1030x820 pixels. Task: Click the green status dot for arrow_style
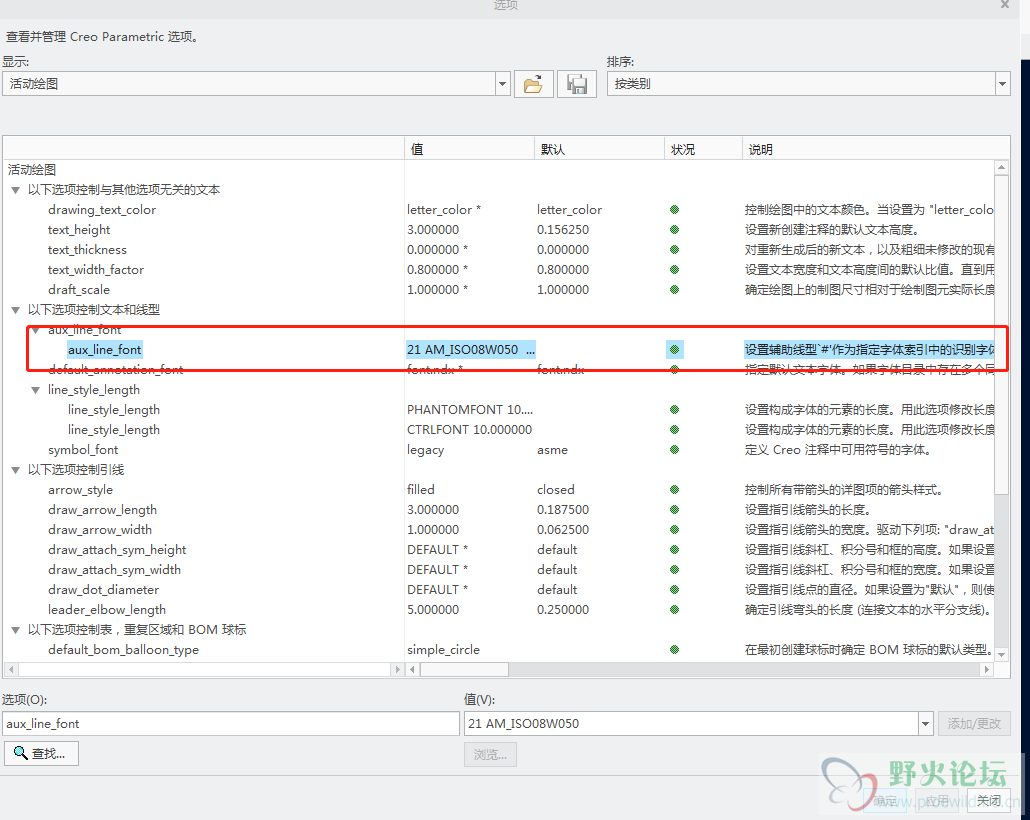pyautogui.click(x=674, y=490)
